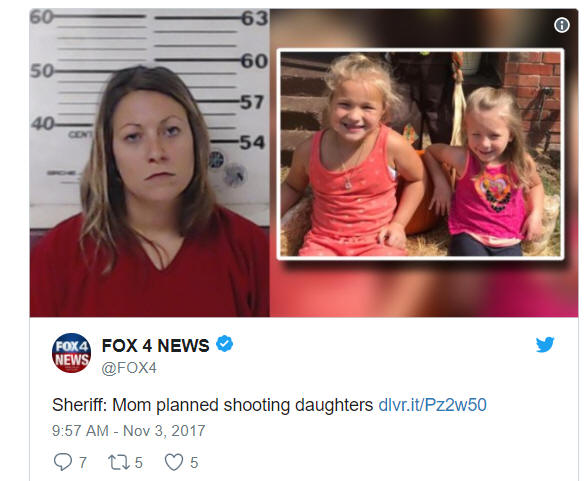
Task: Like the tweet with the heart icon
Action: (x=174, y=462)
